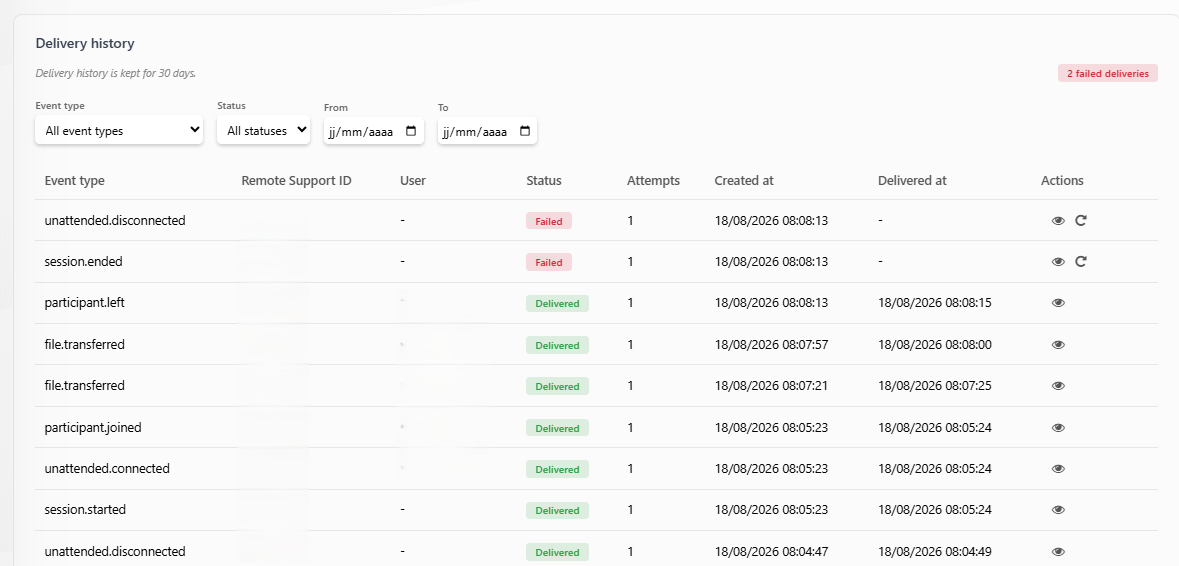Click the 30 days retention note
Screen dimensions: 1179x566
click(x=116, y=74)
